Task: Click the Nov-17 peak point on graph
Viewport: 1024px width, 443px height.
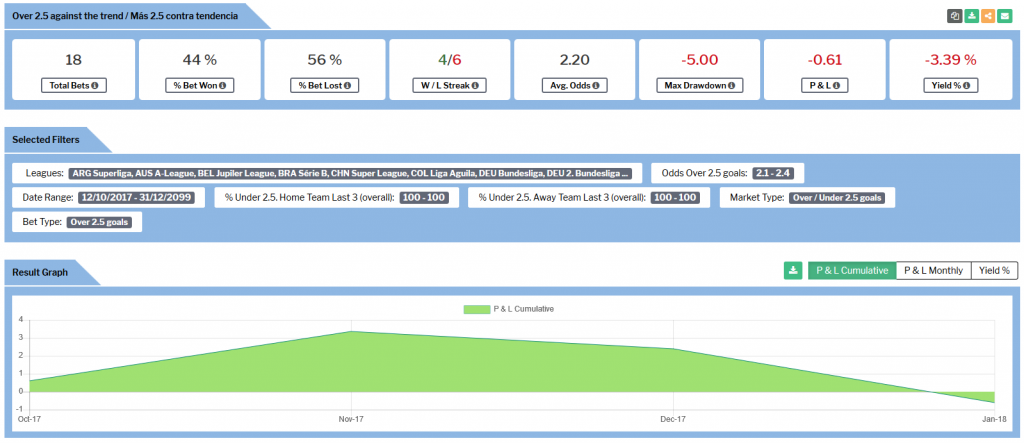Action: (x=349, y=331)
